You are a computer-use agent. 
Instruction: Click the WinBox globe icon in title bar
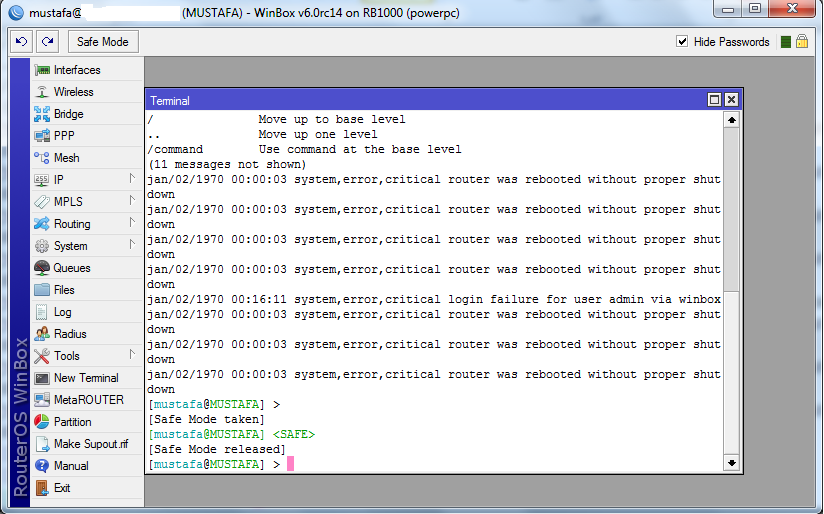[16, 12]
